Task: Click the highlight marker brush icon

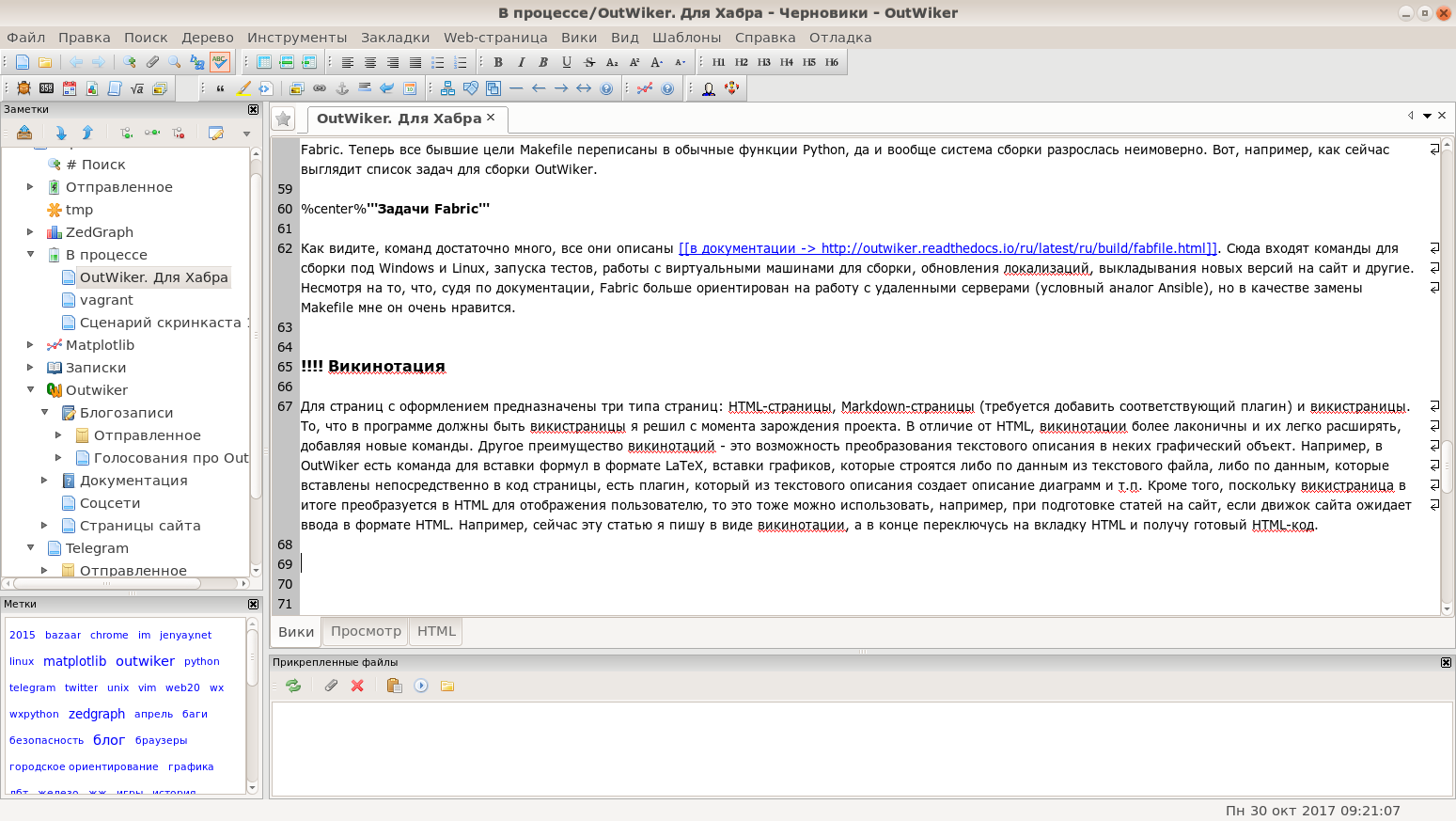Action: (x=243, y=88)
